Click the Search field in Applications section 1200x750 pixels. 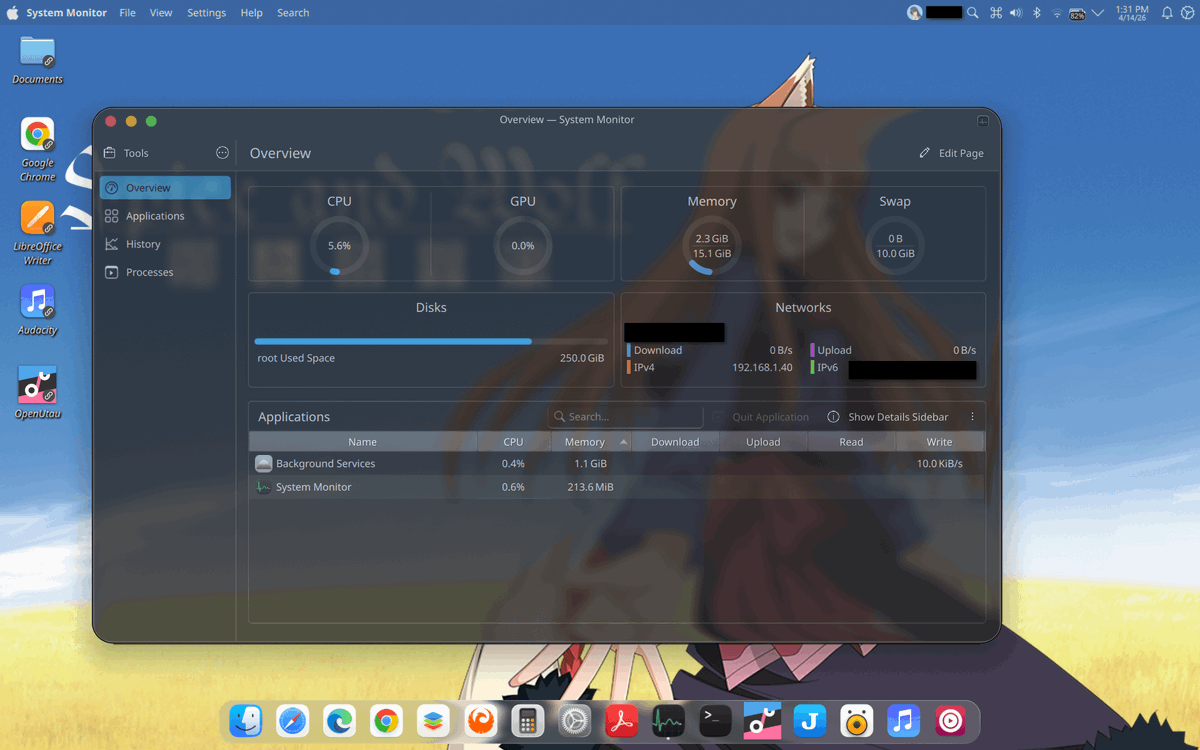[x=626, y=417]
